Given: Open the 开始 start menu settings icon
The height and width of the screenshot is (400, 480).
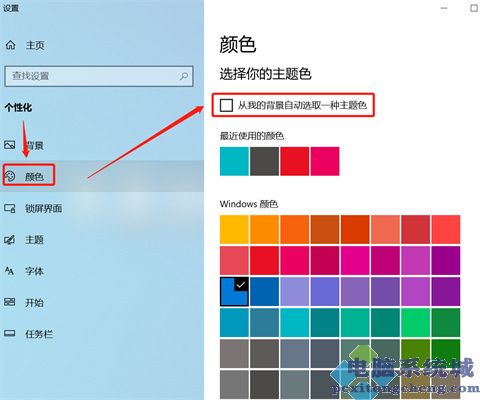Looking at the screenshot, I should coord(10,302).
